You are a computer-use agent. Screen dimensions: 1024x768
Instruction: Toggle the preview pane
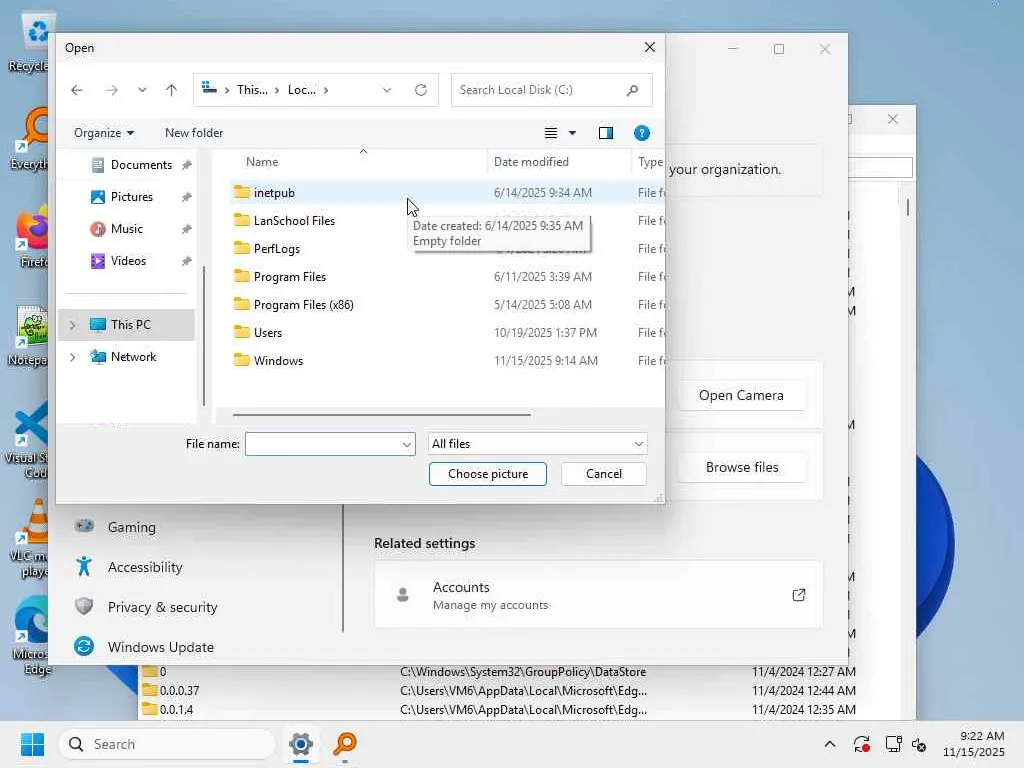click(x=605, y=133)
